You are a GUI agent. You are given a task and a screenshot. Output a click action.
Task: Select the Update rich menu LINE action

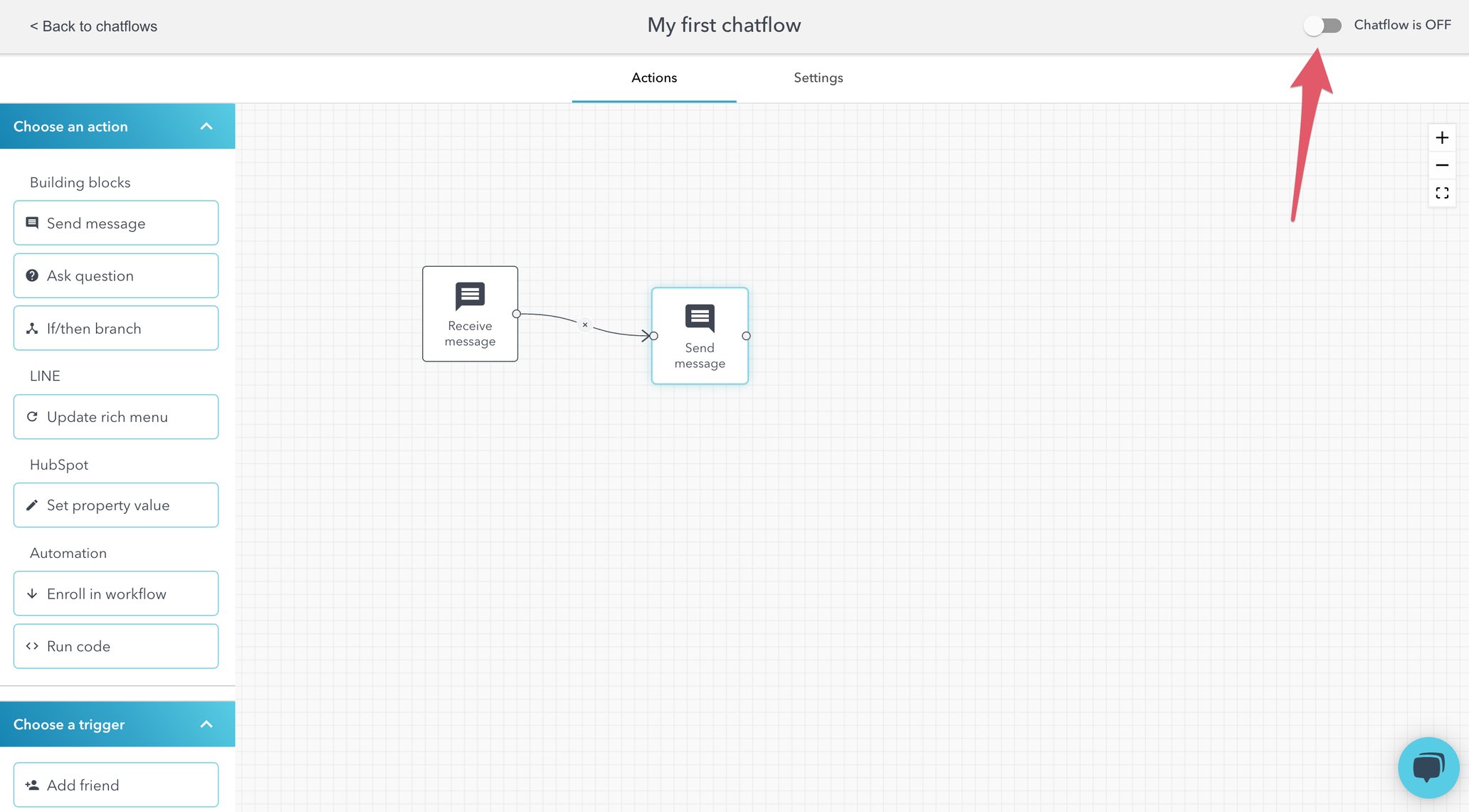click(x=115, y=416)
